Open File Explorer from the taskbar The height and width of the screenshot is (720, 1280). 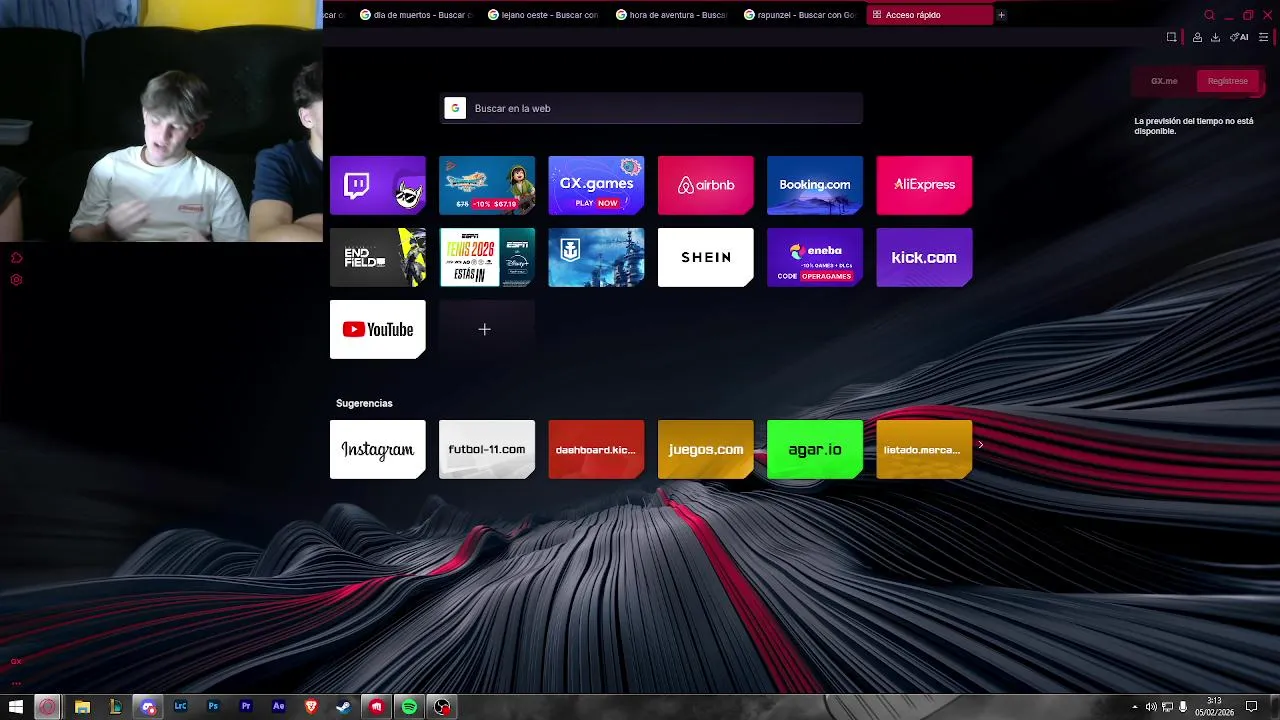pyautogui.click(x=82, y=707)
